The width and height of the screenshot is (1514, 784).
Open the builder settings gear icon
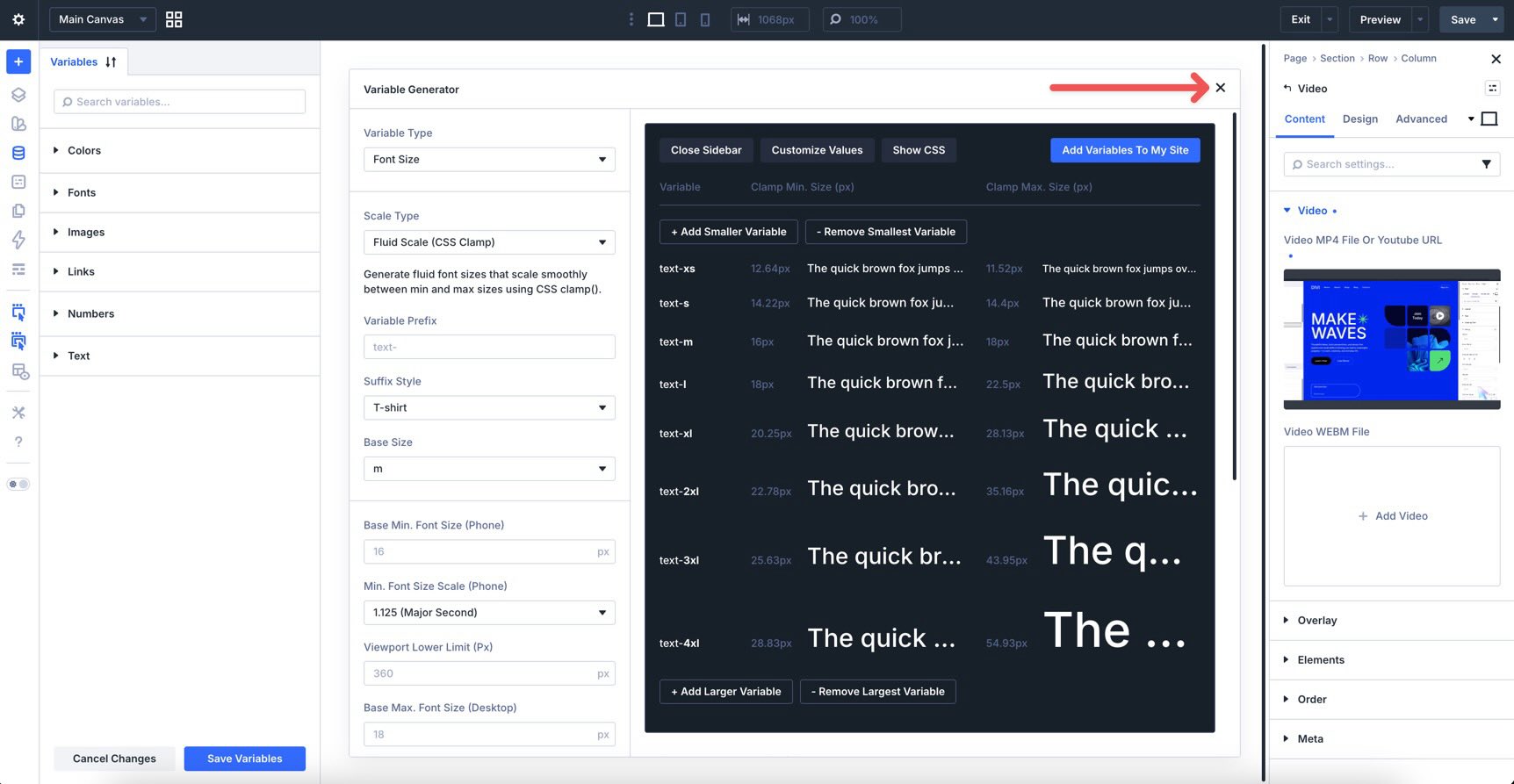click(x=18, y=19)
